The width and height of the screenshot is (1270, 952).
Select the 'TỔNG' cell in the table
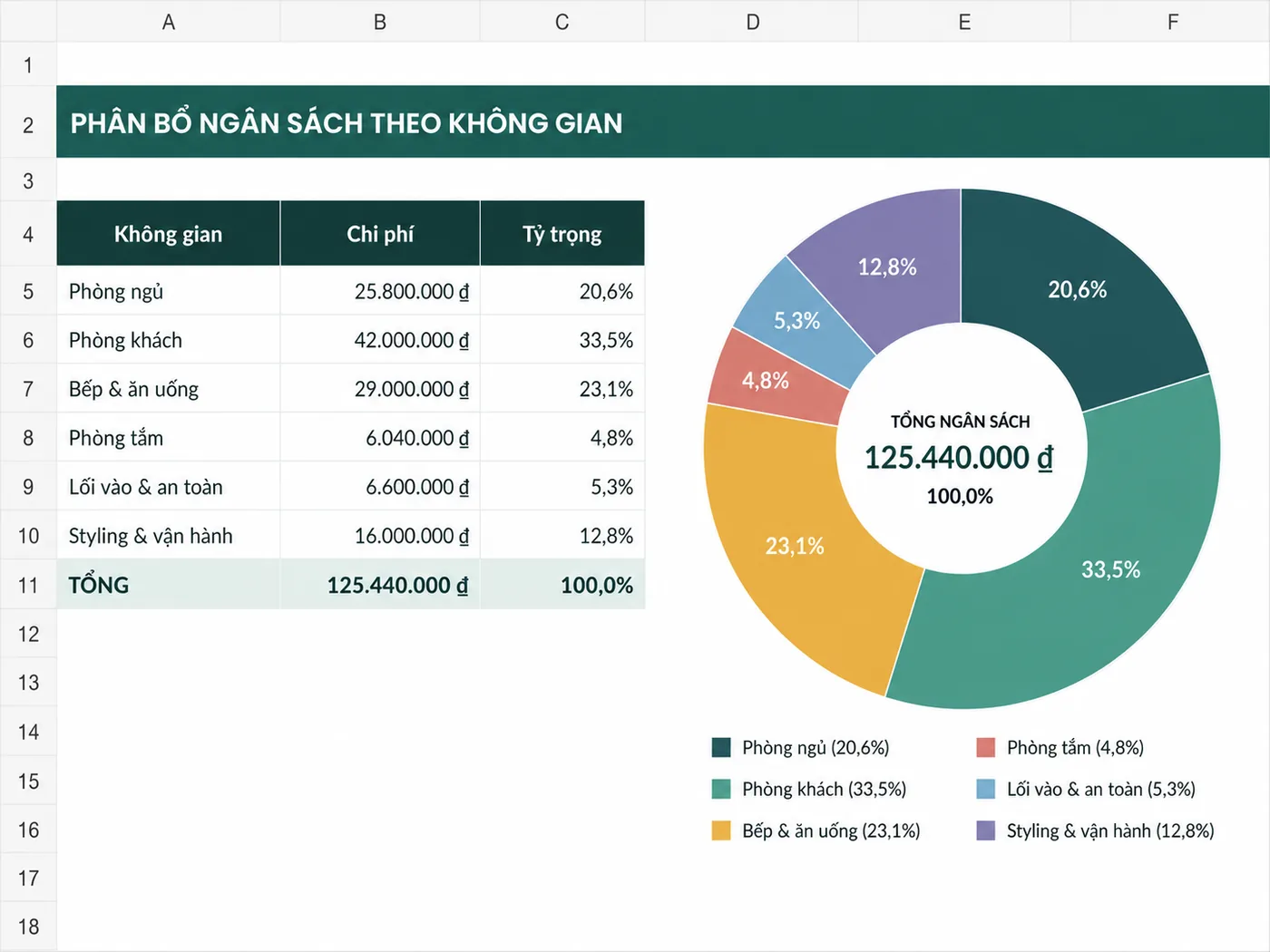tap(169, 585)
